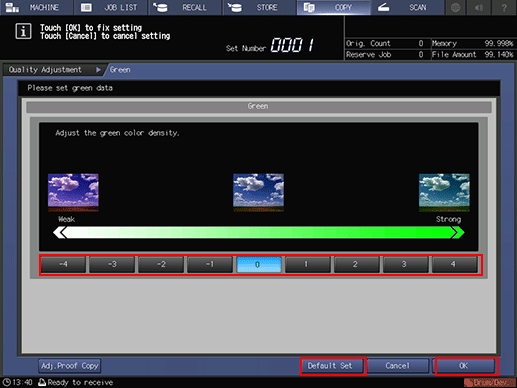Click the globe icon in top bar

[x=456, y=7]
